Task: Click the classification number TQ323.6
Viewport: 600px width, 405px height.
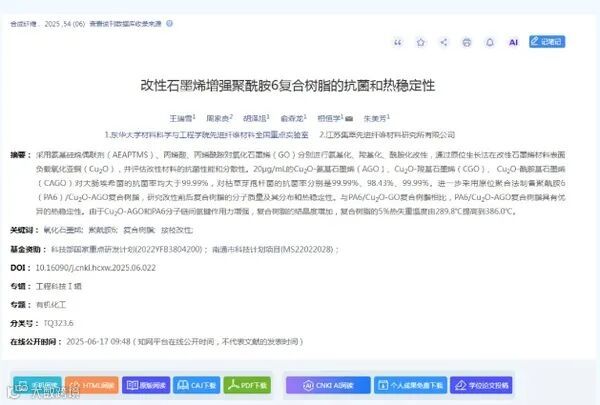Action: tap(58, 323)
